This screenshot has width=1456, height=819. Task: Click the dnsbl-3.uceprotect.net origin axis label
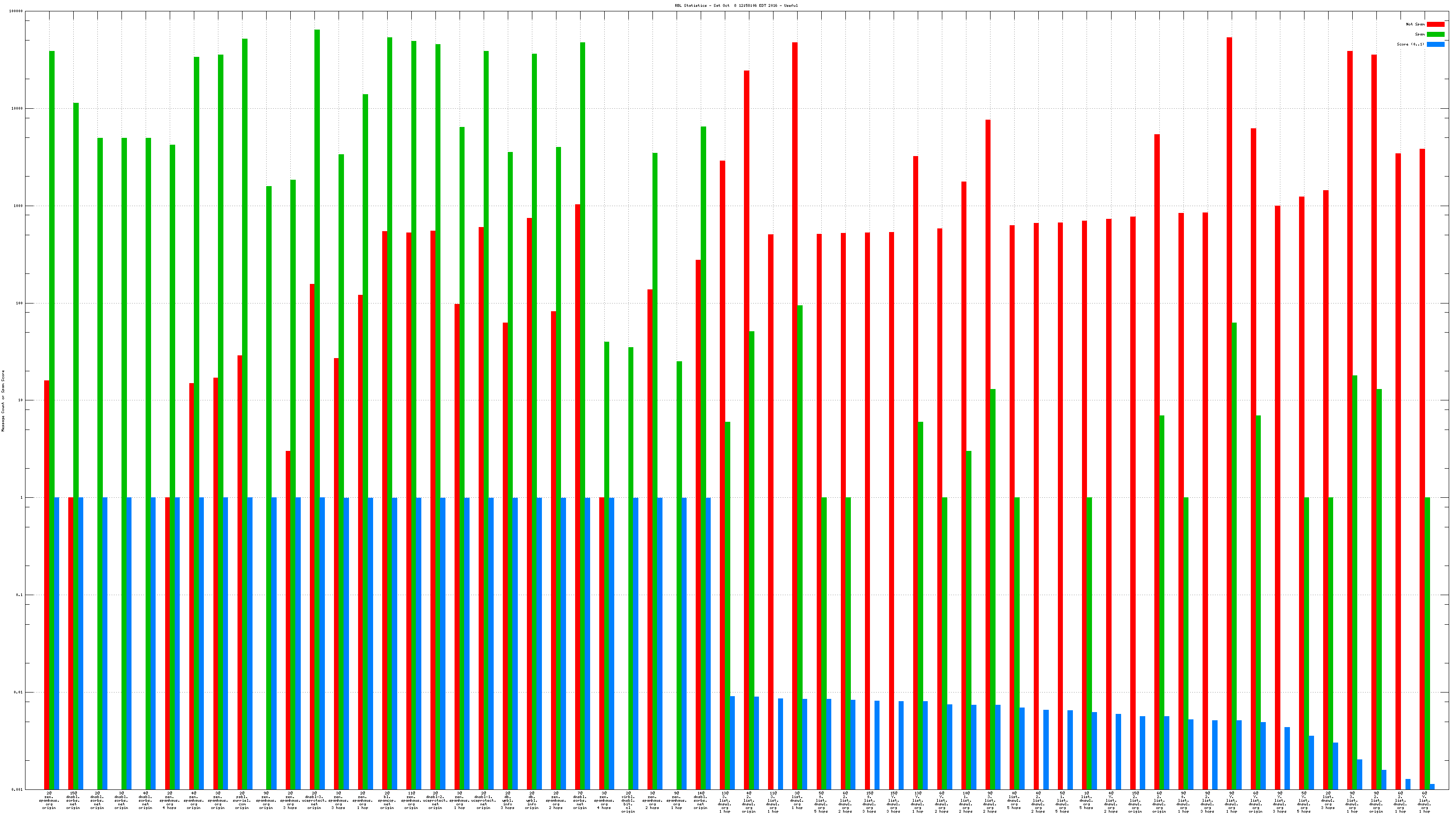tap(314, 800)
